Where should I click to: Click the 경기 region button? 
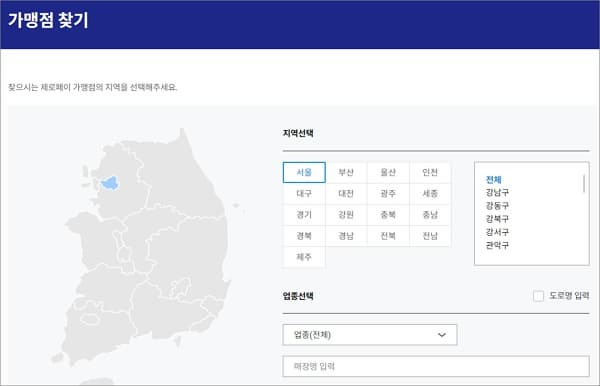pos(304,215)
